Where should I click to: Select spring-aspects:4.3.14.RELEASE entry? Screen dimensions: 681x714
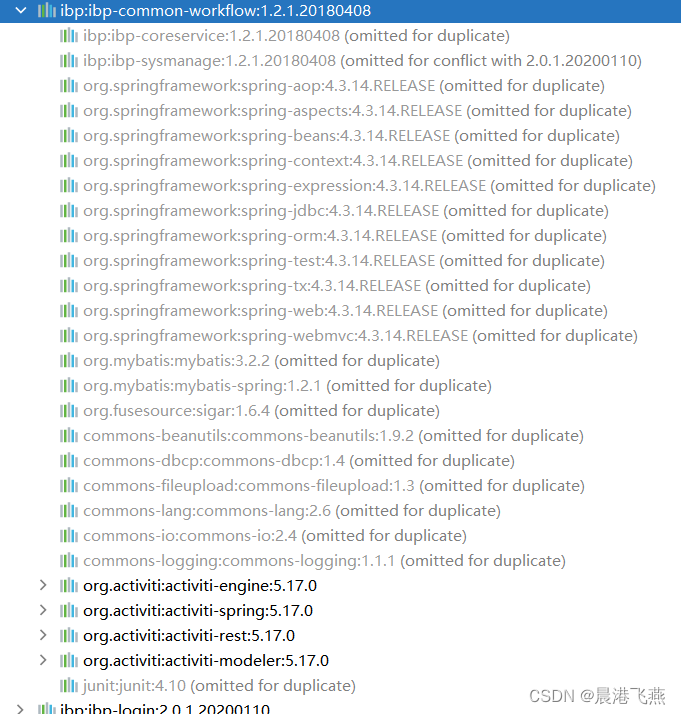357,111
